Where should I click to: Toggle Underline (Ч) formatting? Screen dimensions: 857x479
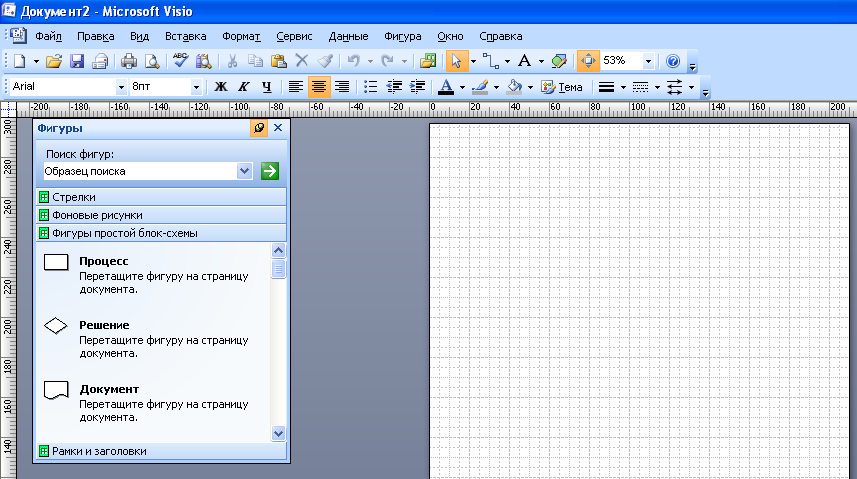click(x=267, y=86)
